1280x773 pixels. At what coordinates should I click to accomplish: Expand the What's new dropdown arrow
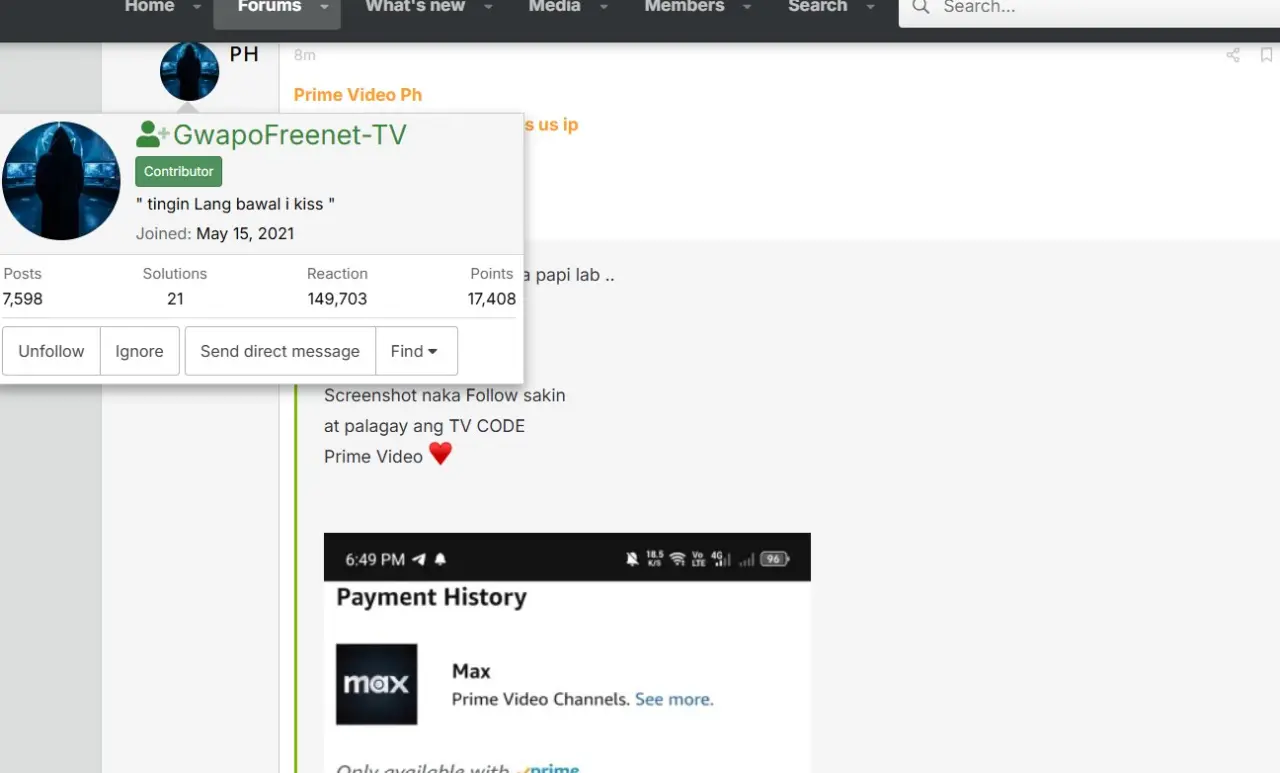click(488, 7)
